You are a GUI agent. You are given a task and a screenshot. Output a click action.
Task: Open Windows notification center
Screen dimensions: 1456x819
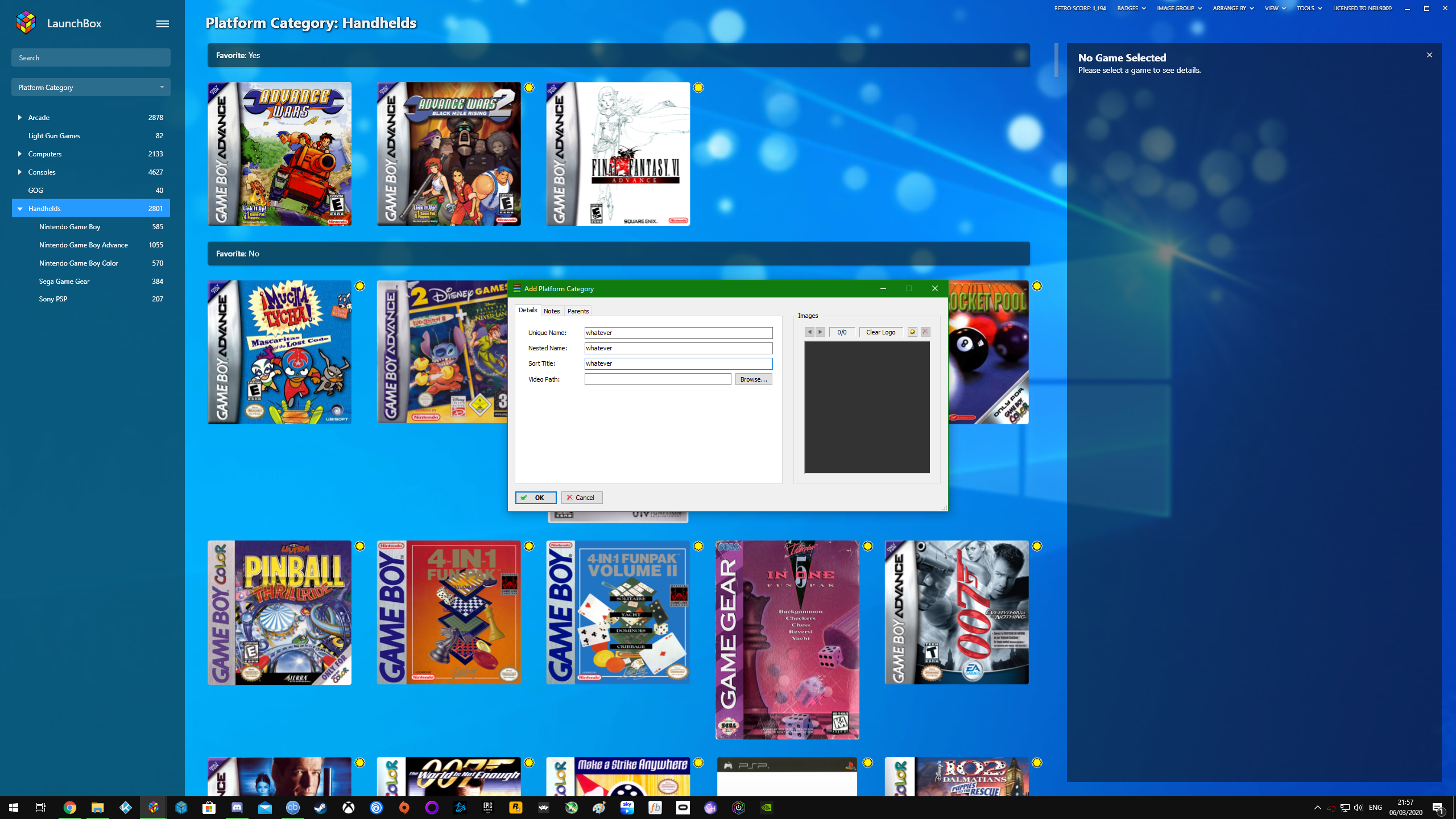[1438, 808]
